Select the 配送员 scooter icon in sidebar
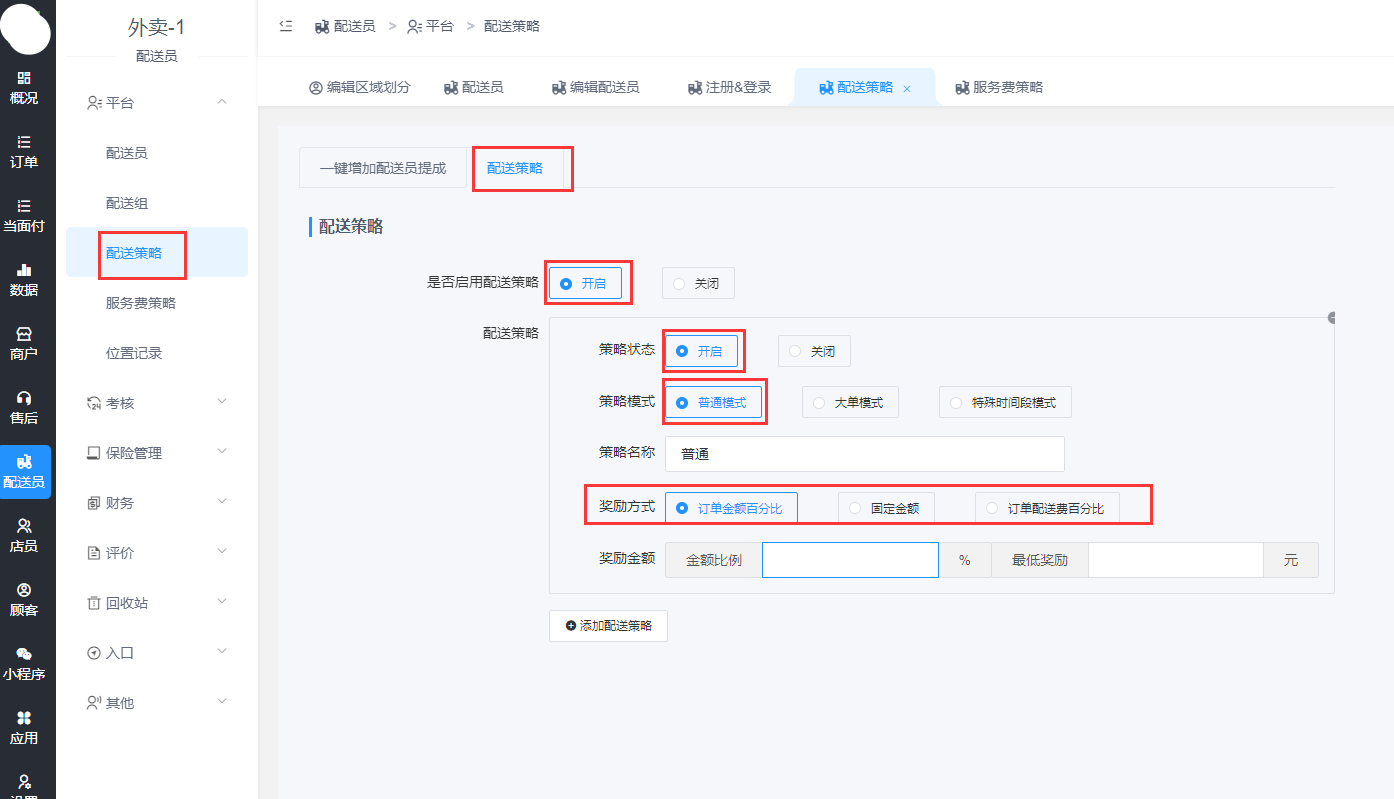Screen dimensions: 1394x799 [x=24, y=462]
